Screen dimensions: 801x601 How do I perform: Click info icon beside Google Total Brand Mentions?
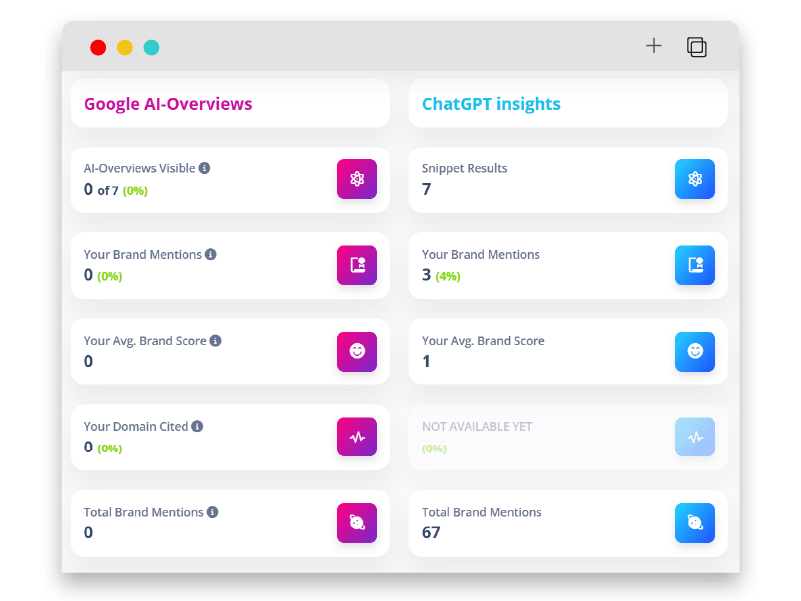(x=213, y=512)
